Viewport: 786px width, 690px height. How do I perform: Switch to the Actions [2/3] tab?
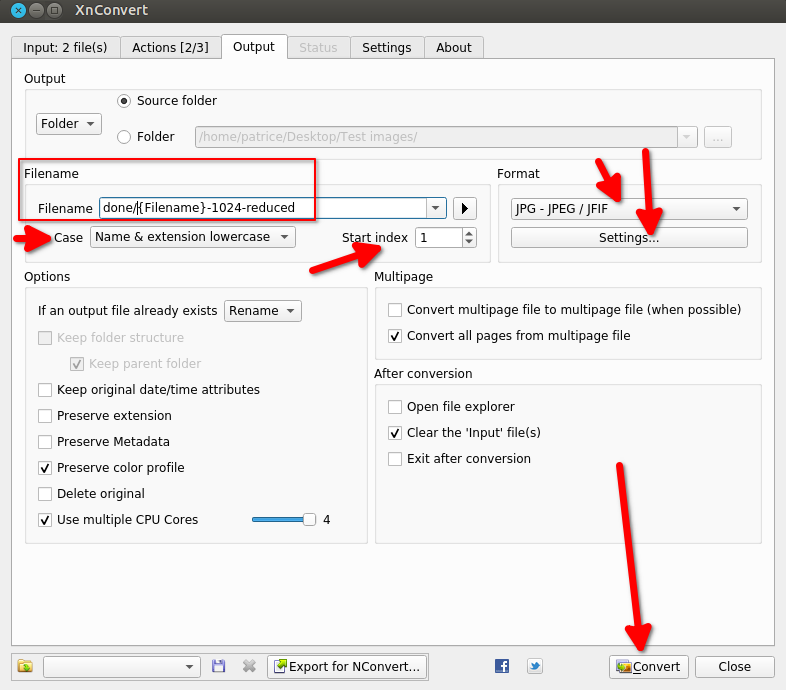[170, 48]
